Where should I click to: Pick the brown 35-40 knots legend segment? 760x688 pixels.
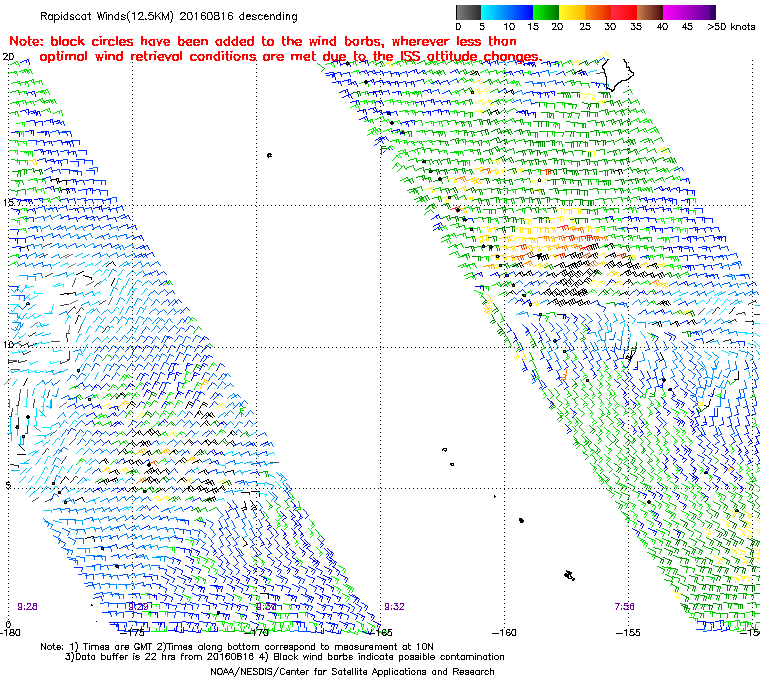[650, 12]
